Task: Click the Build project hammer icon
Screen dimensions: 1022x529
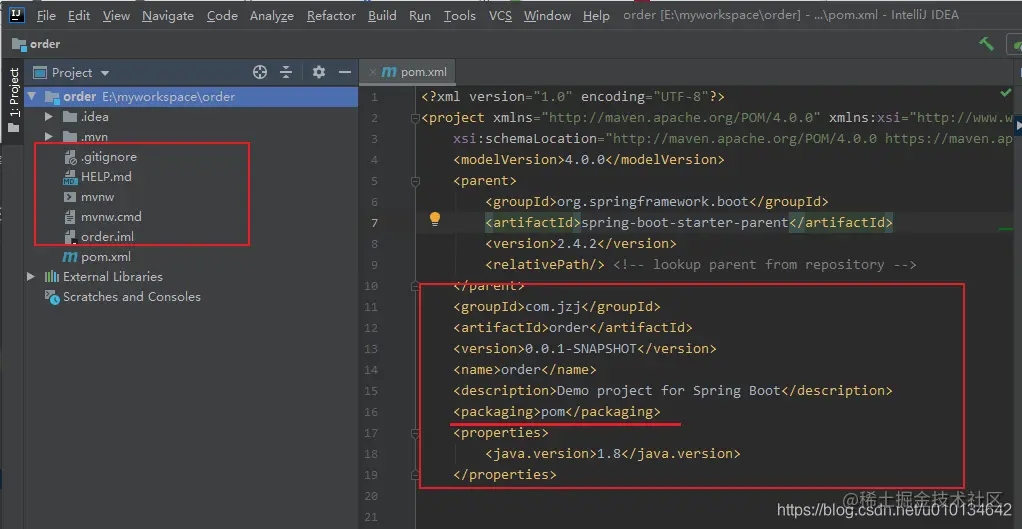Action: pyautogui.click(x=986, y=44)
